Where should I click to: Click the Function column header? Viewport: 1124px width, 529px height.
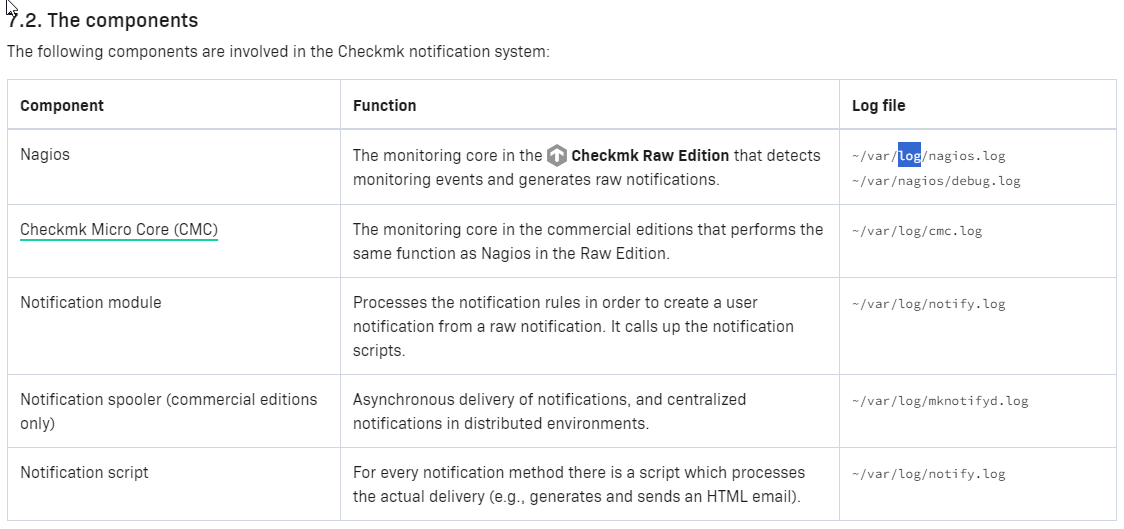click(x=385, y=105)
